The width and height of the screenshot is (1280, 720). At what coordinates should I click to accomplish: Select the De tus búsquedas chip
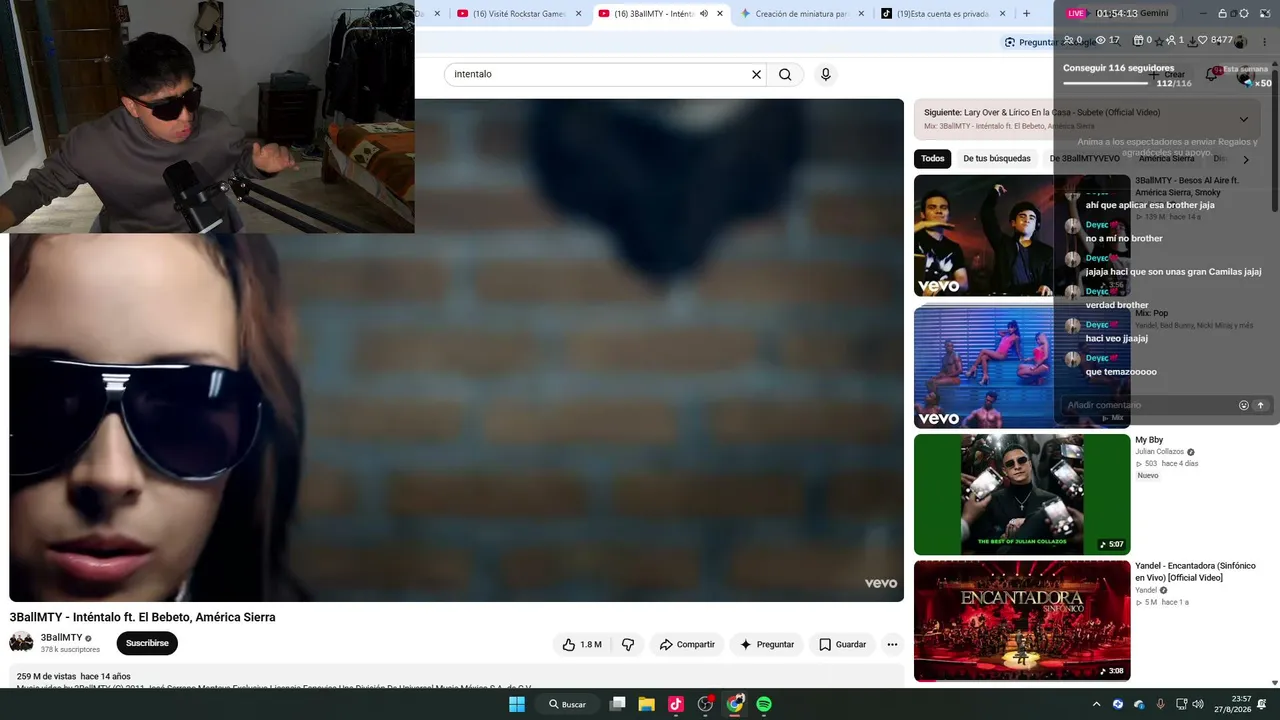996,159
